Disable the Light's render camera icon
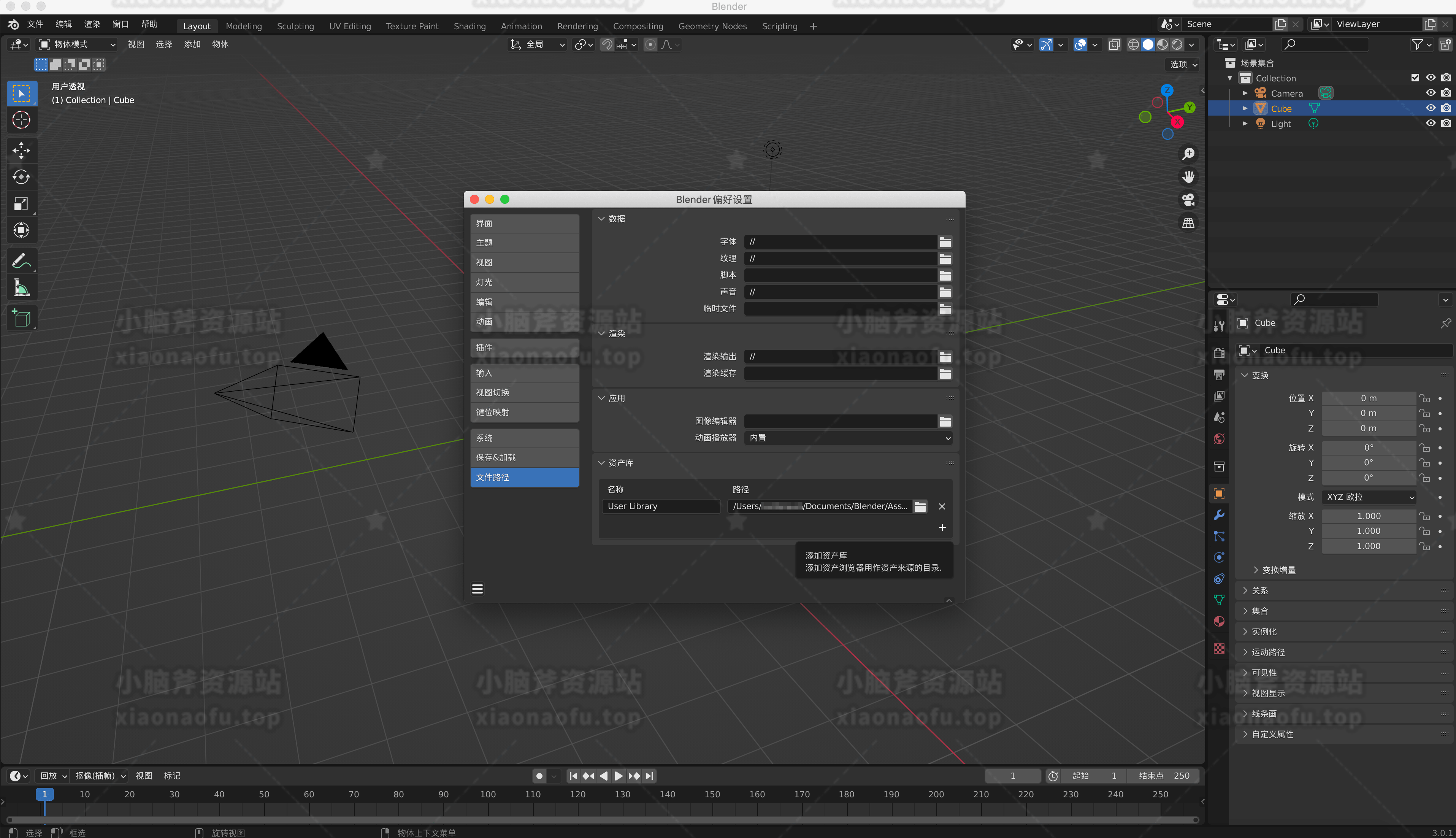This screenshot has width=1456, height=838. [x=1446, y=123]
